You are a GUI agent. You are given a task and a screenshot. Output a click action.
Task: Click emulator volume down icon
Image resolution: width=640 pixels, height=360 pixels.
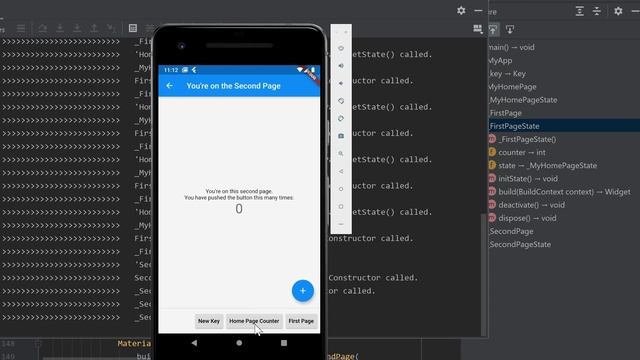pyautogui.click(x=341, y=83)
